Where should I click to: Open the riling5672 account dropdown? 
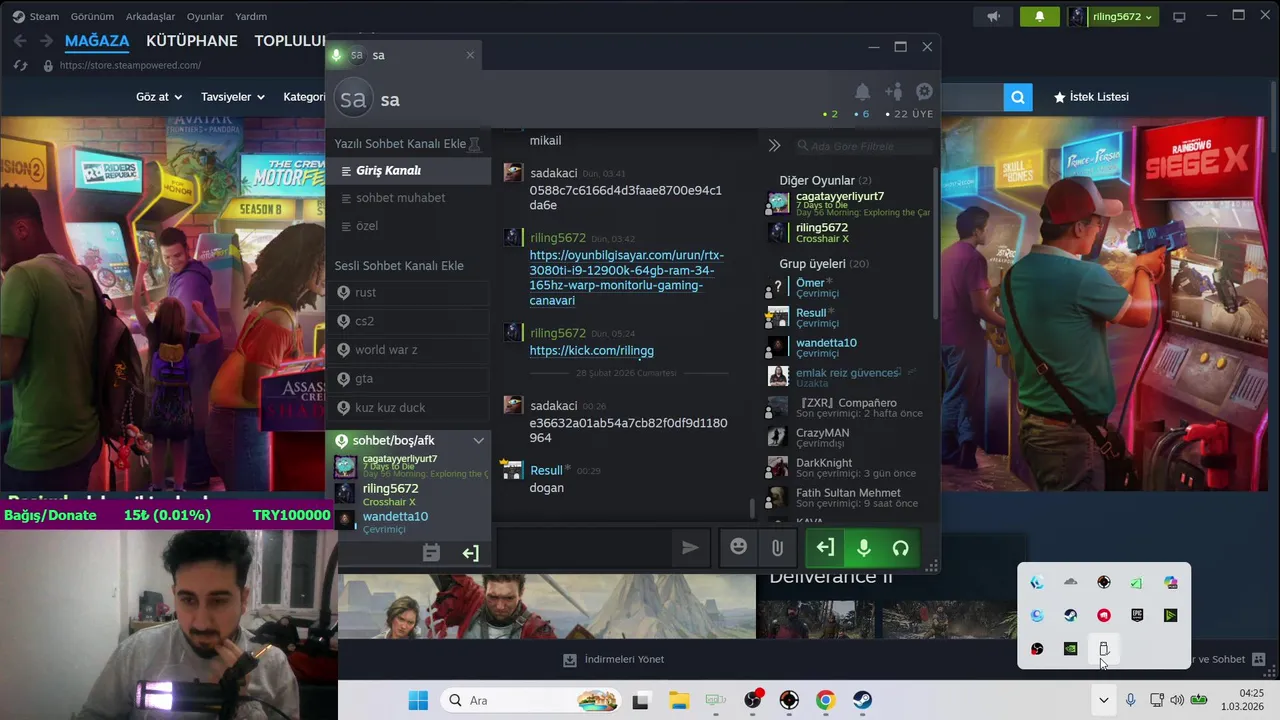1112,16
